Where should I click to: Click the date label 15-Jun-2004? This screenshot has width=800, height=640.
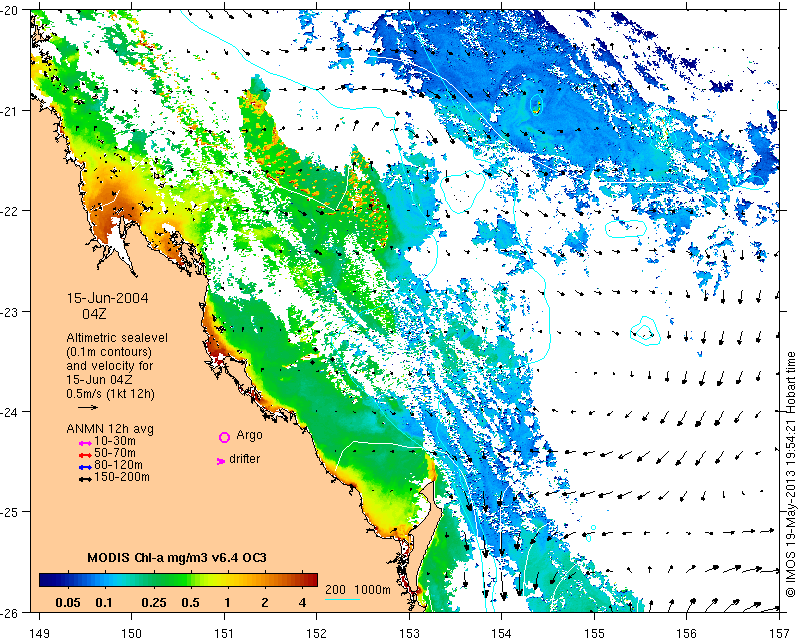pyautogui.click(x=108, y=298)
